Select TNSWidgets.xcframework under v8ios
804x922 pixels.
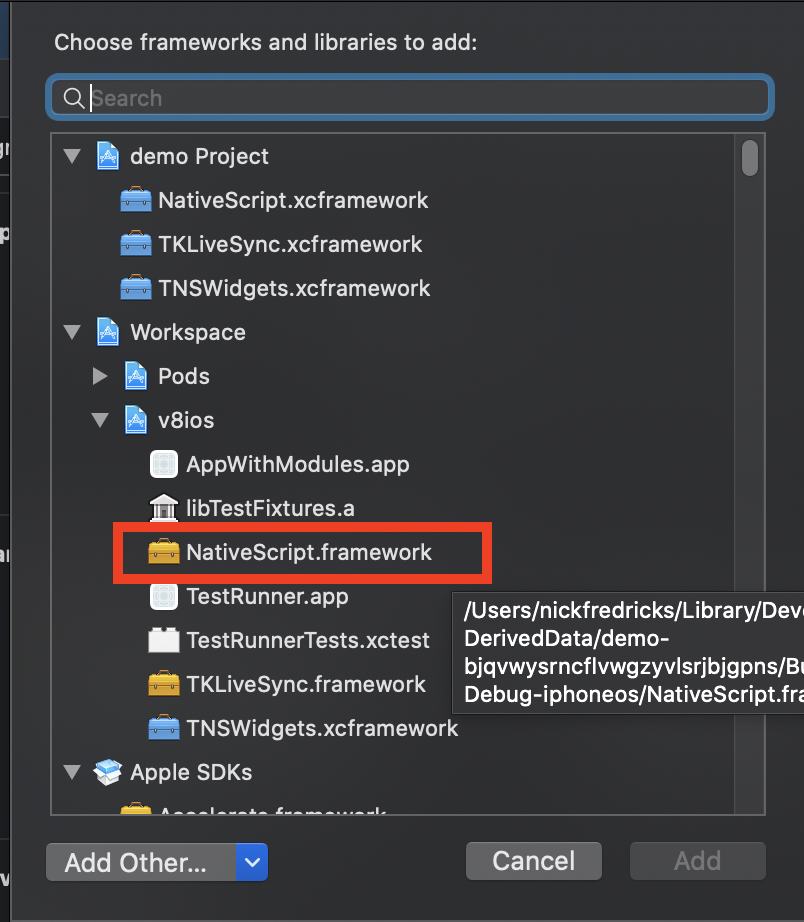(322, 729)
